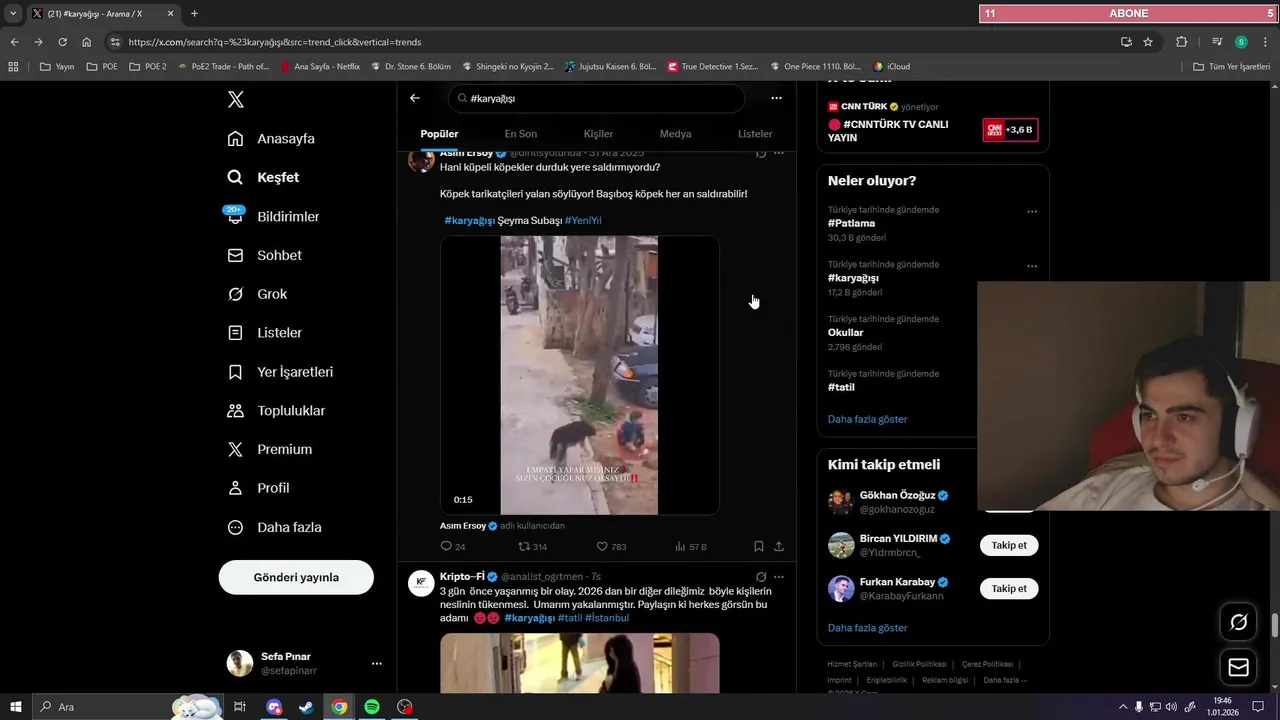Image resolution: width=1280 pixels, height=720 pixels.
Task: Open floating Grok button
Action: 1238,622
